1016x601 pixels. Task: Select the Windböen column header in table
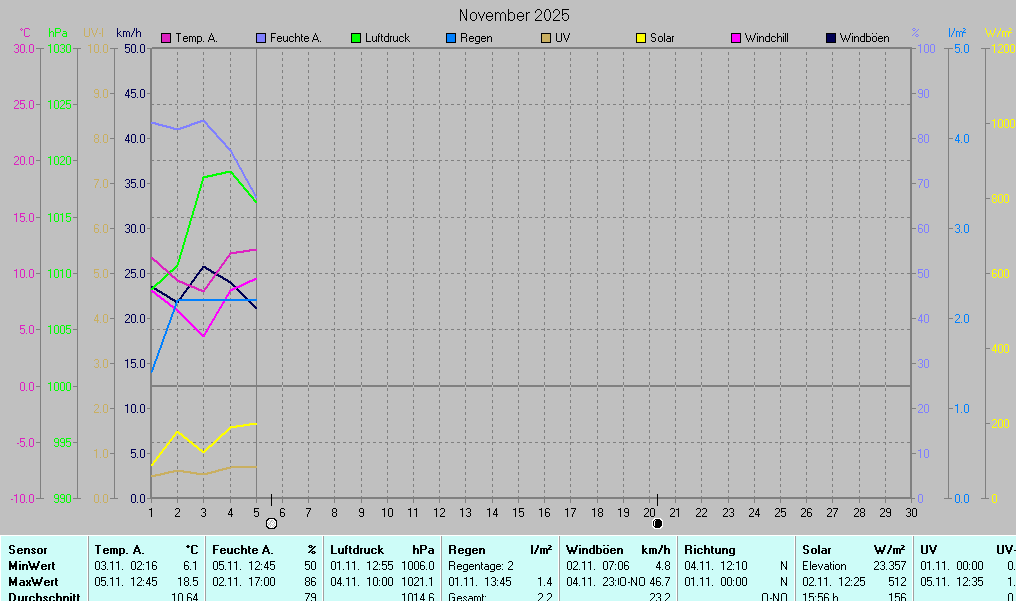pos(595,550)
